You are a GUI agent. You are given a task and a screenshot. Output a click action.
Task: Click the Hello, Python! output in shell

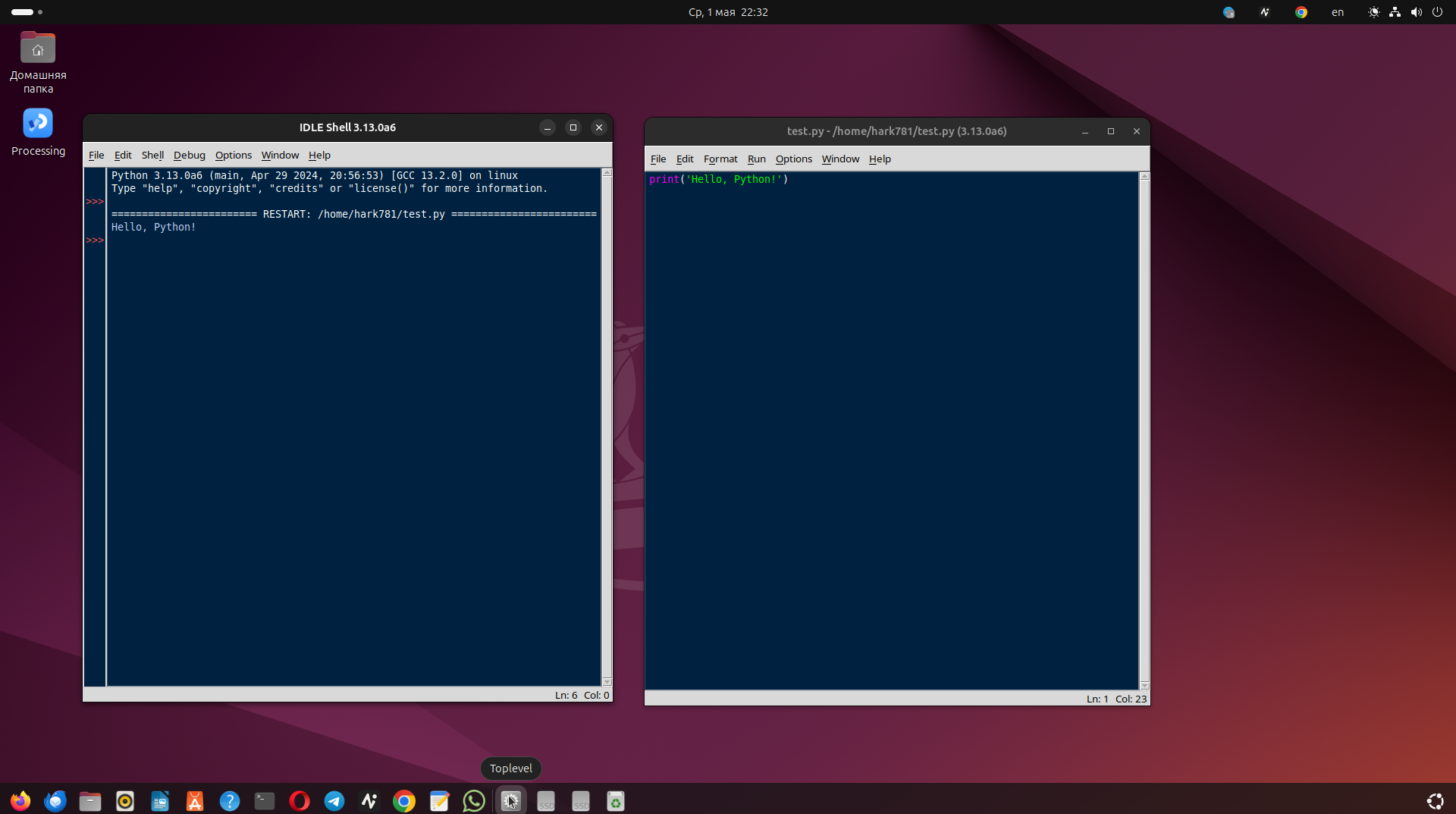[154, 227]
